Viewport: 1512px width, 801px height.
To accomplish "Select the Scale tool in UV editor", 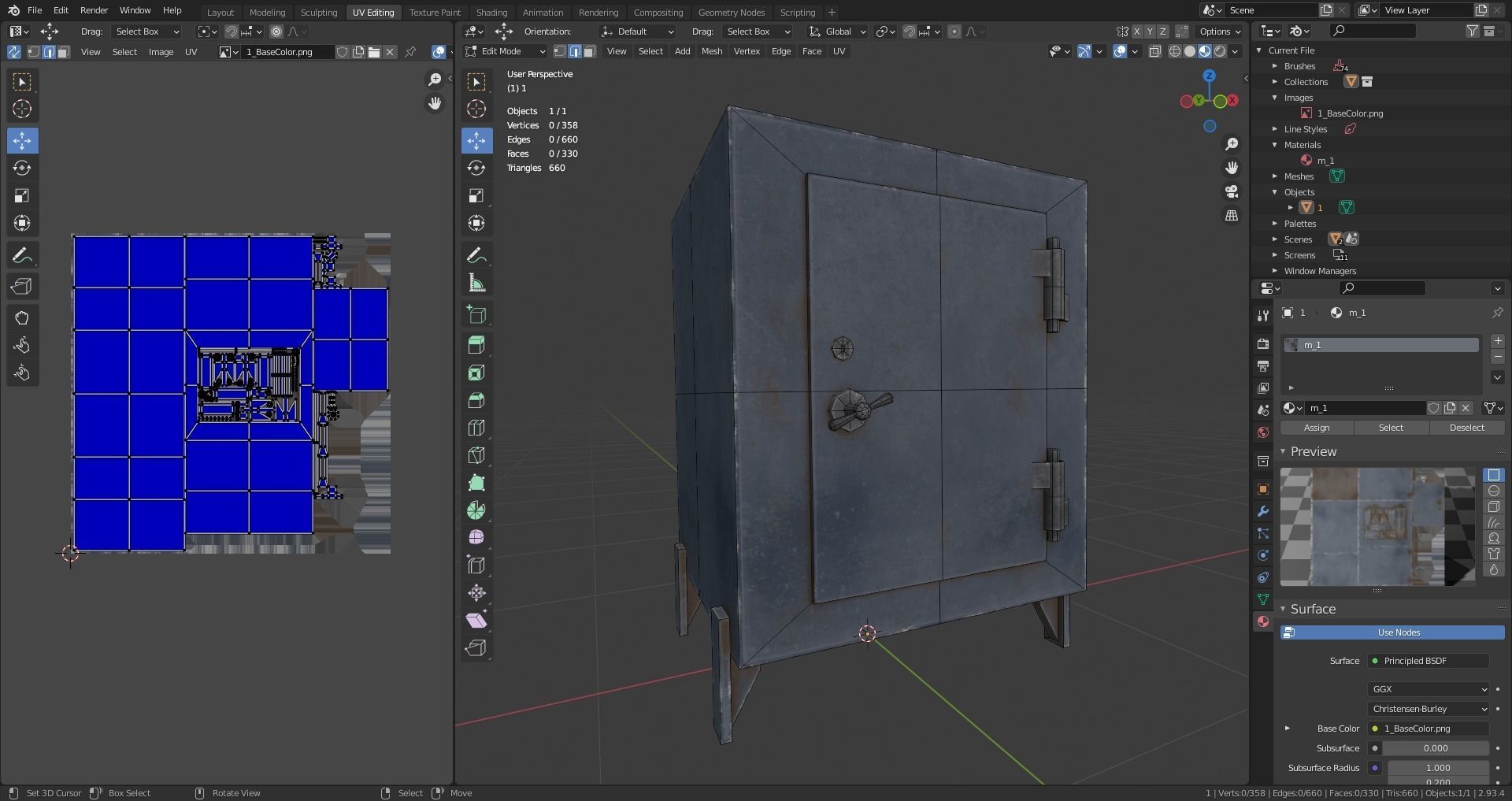I will click(22, 195).
